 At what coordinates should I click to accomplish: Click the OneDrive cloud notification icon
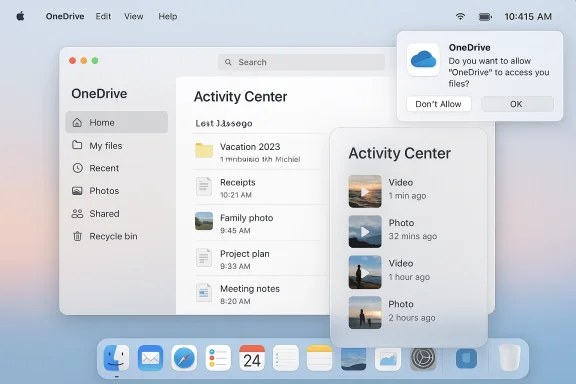[423, 60]
